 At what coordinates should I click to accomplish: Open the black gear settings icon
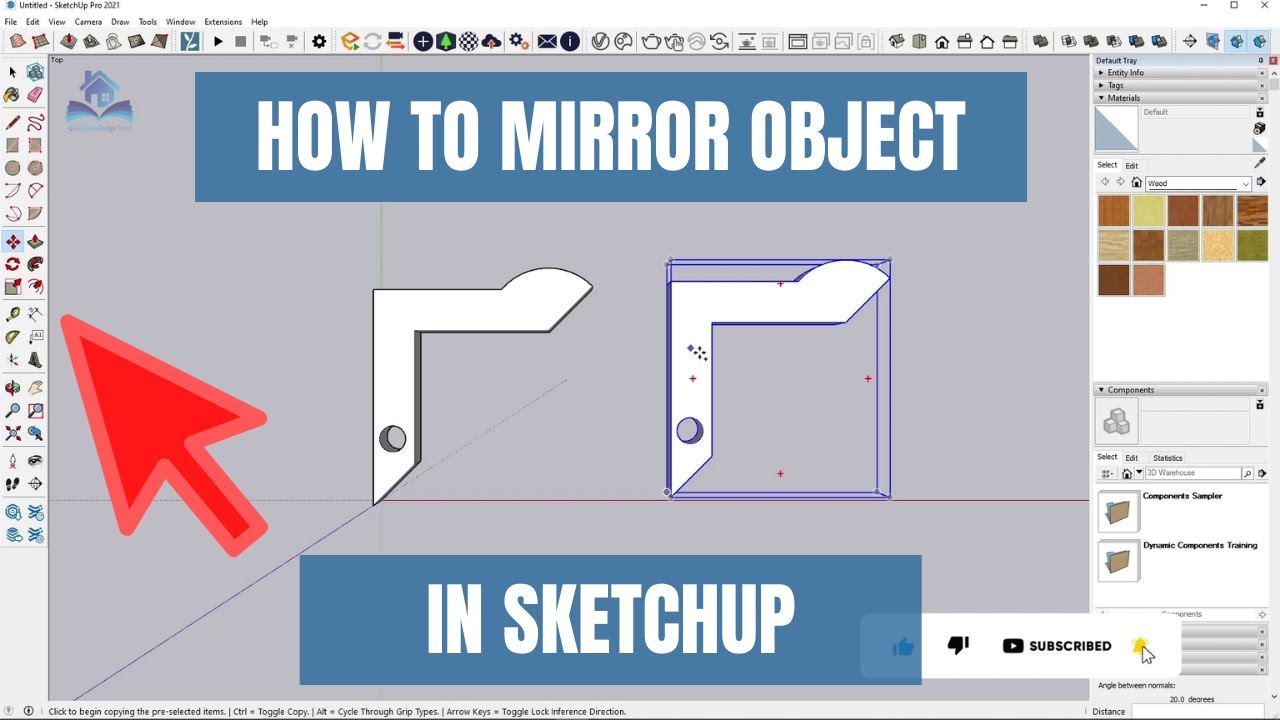pos(319,41)
